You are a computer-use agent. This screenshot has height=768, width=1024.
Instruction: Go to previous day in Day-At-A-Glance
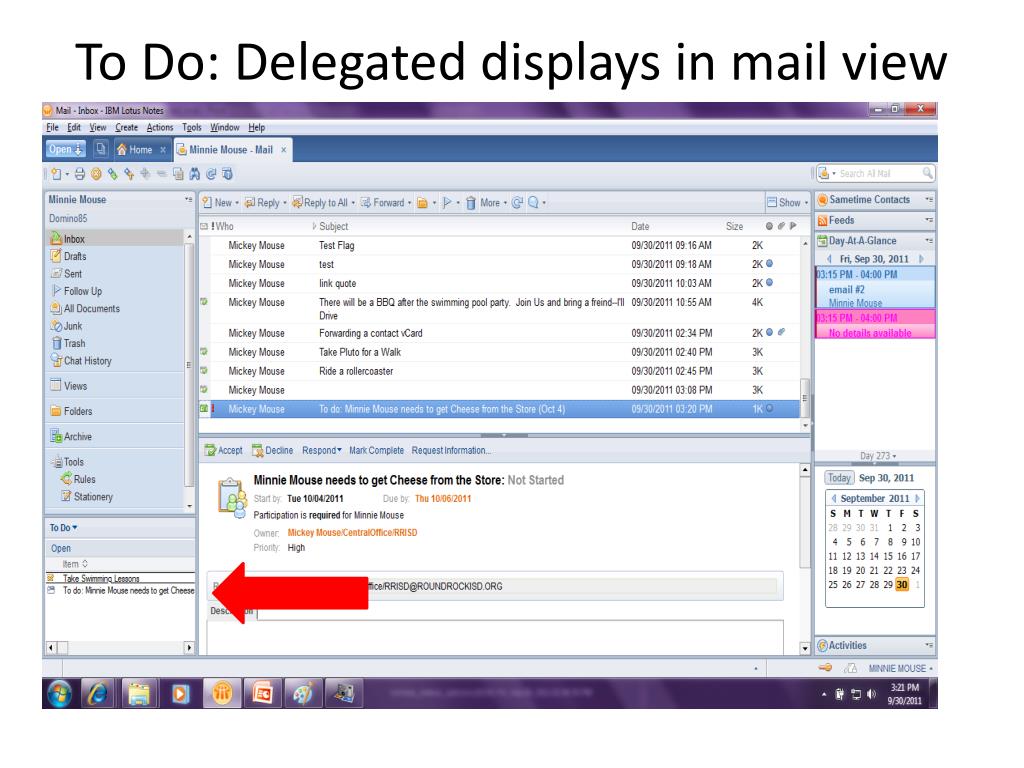(x=829, y=259)
